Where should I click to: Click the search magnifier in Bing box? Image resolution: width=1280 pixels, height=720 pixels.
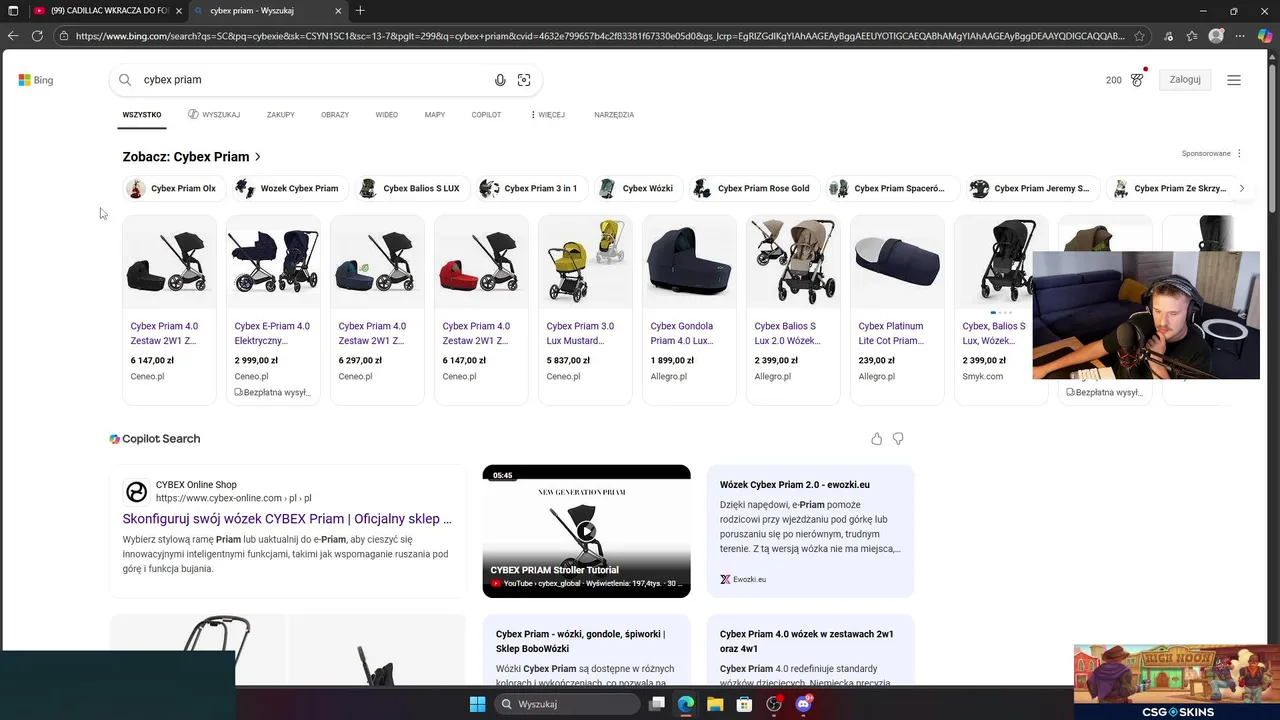[125, 80]
